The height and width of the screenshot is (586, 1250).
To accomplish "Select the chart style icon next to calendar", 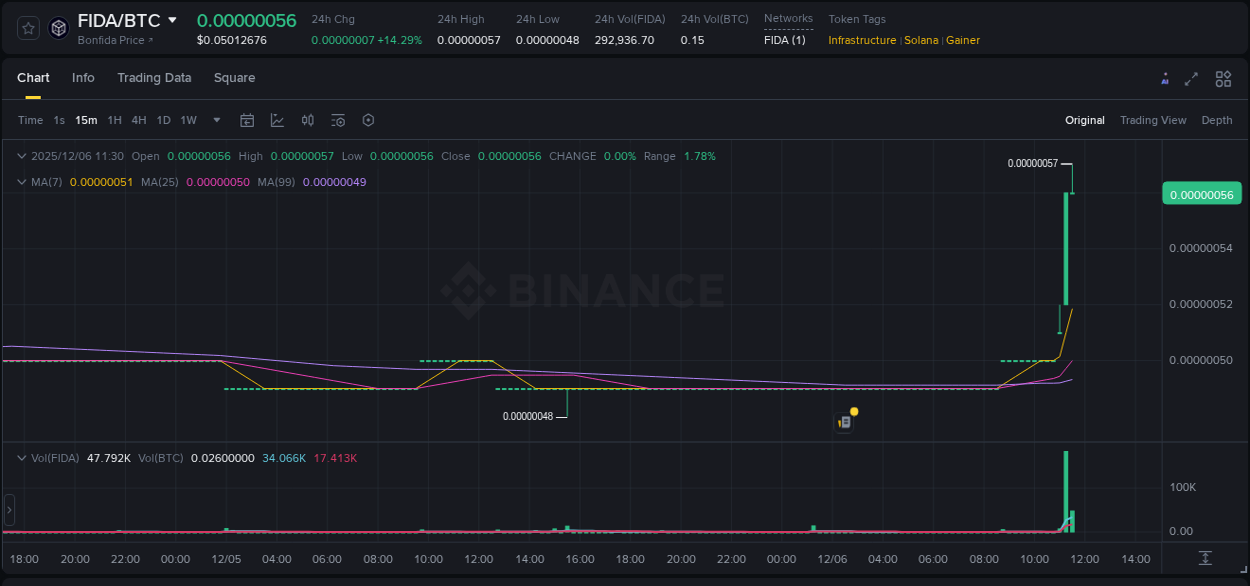I will [277, 119].
